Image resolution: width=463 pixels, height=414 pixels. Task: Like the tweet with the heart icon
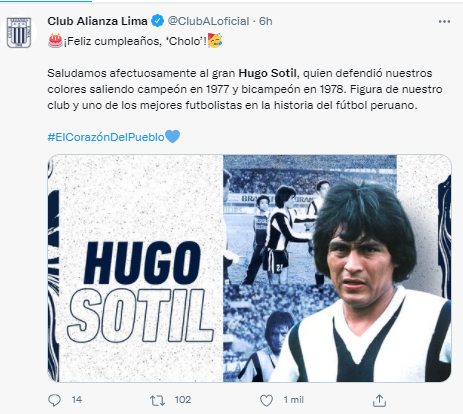266,400
